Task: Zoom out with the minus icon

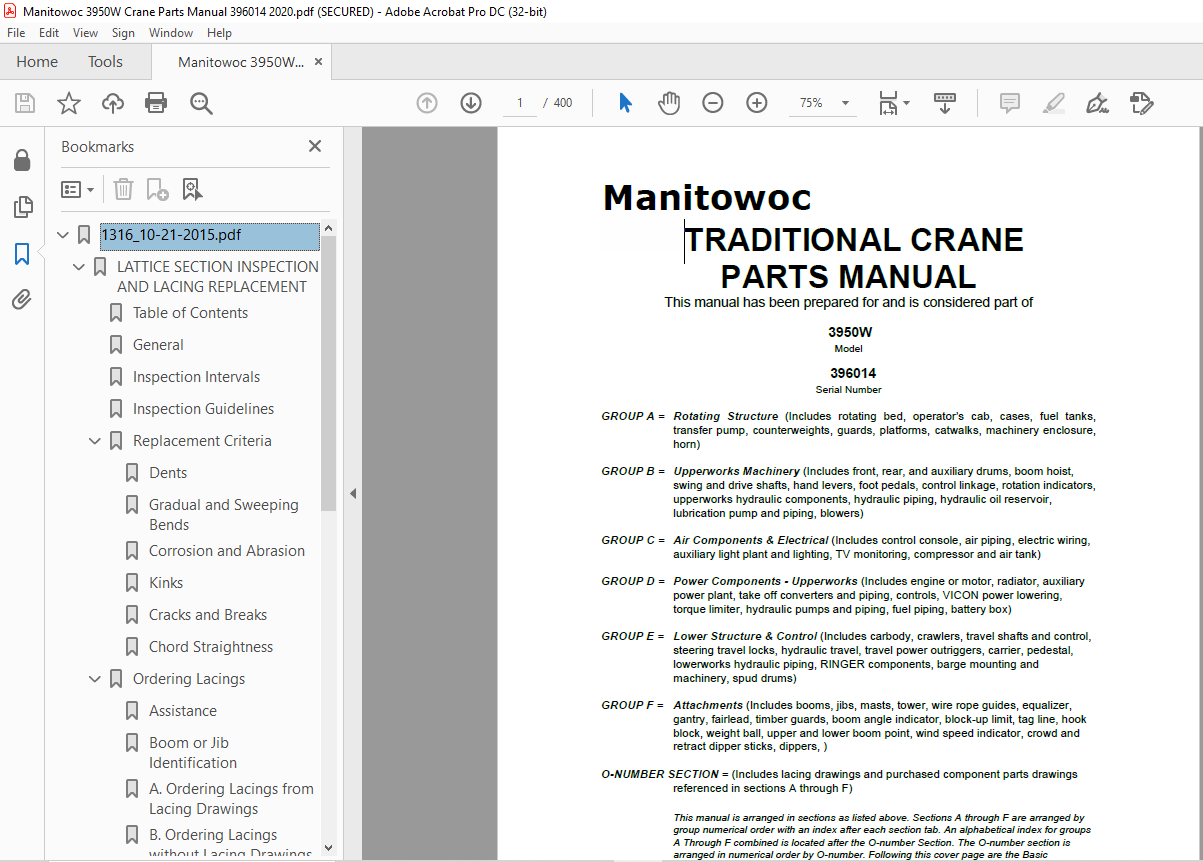Action: [712, 103]
